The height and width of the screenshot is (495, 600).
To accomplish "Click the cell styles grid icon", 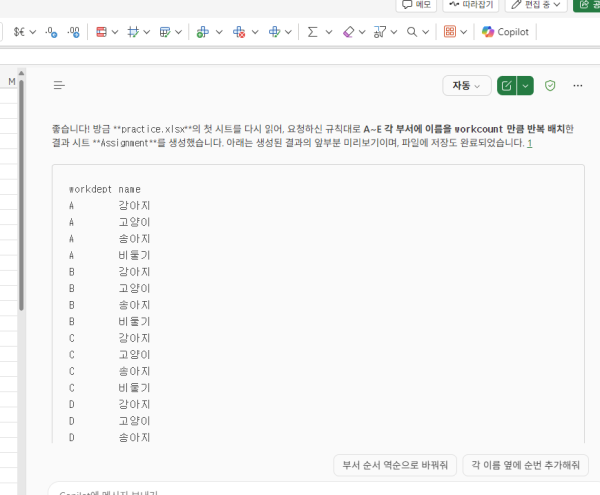I will pyautogui.click(x=133, y=32).
